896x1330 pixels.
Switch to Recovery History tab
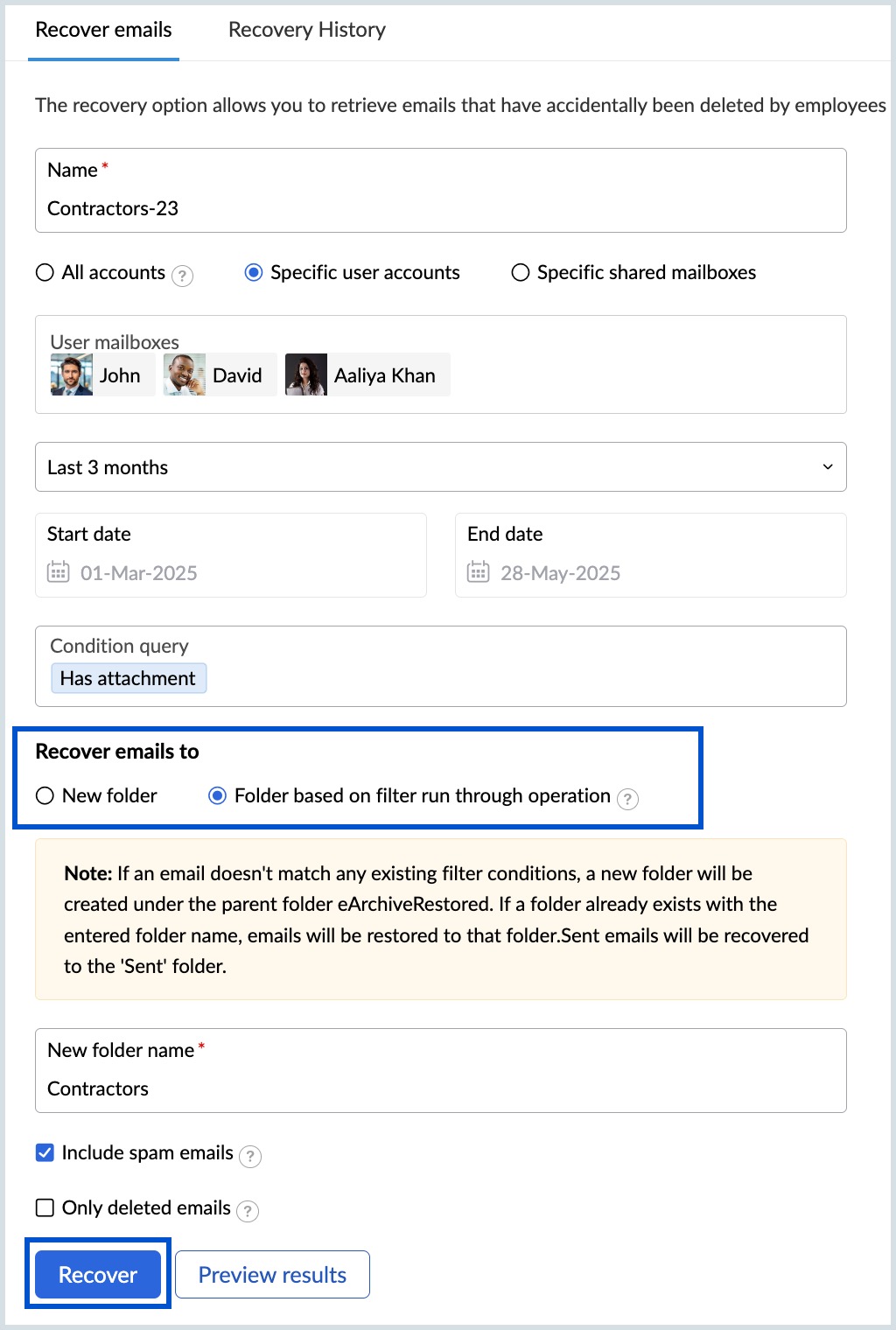click(307, 30)
